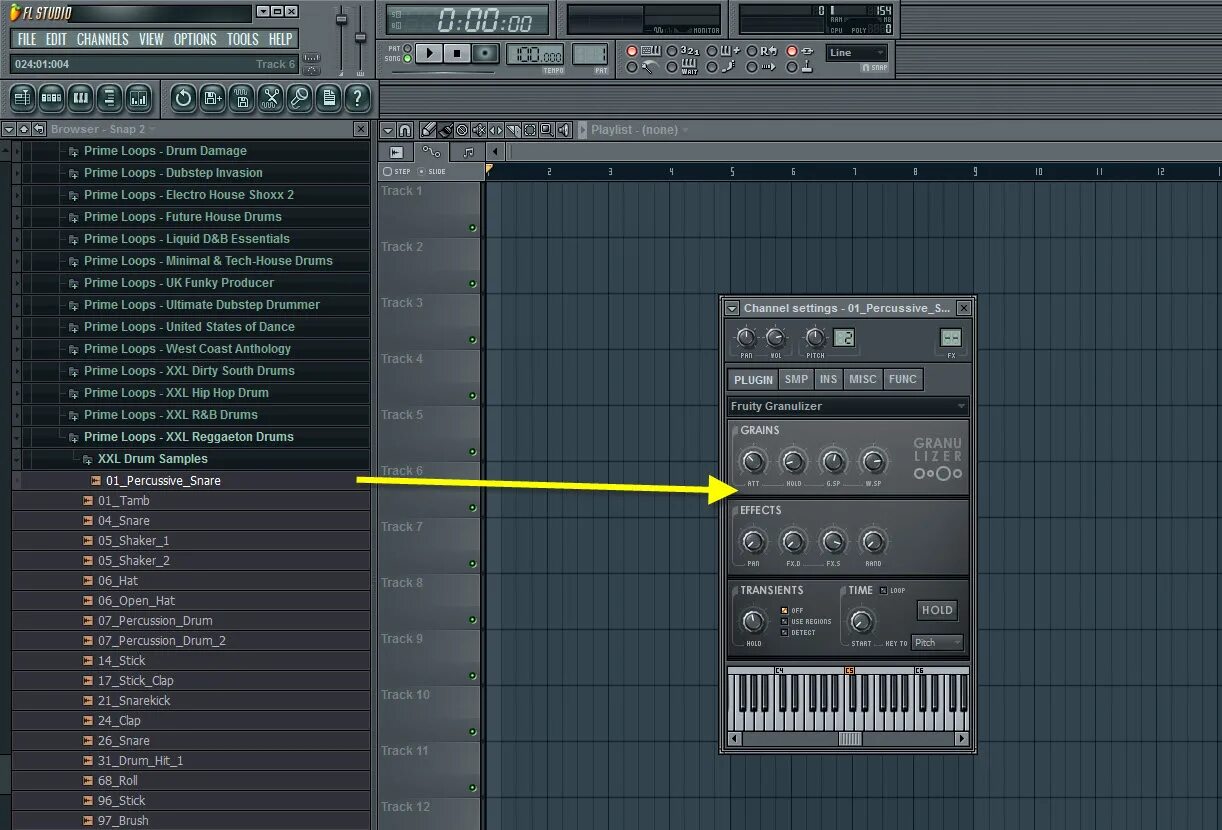This screenshot has height=830, width=1222.
Task: Click the HOLD button in Time
Action: coord(937,610)
